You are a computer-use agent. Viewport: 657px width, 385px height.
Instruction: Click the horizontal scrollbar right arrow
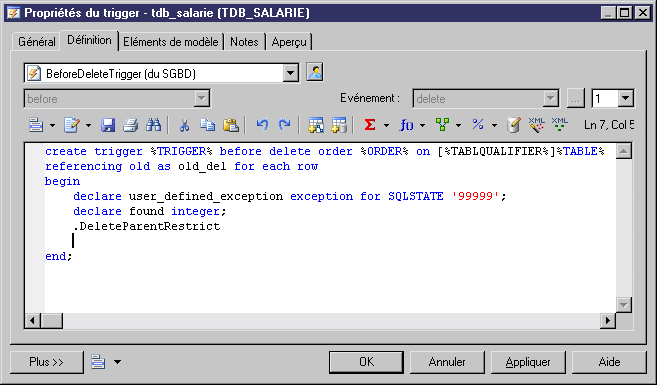click(x=608, y=321)
